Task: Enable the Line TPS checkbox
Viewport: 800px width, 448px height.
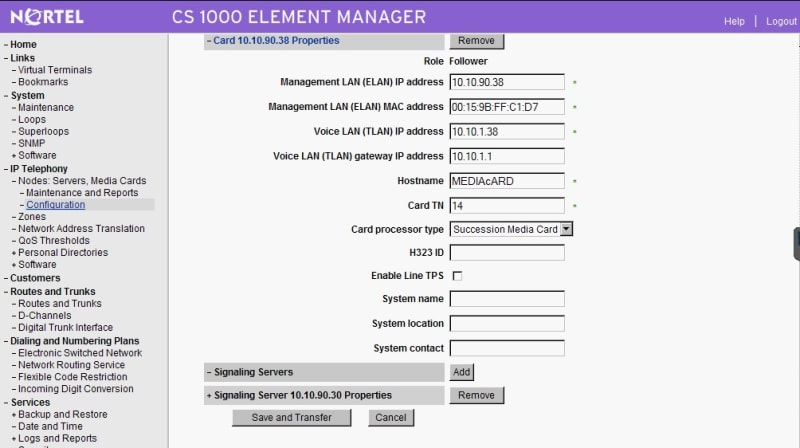Action: pos(457,276)
